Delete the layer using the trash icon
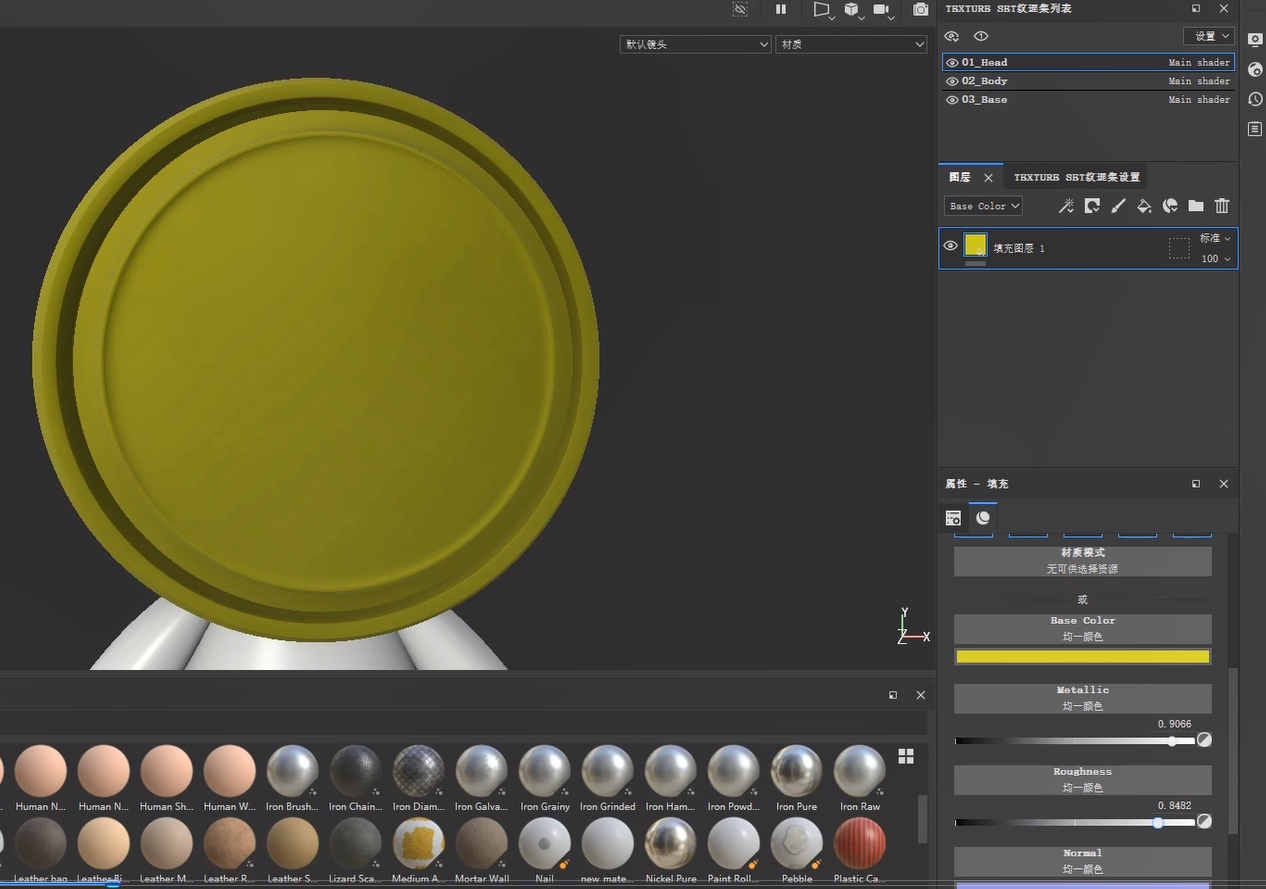This screenshot has height=889, width=1266. [1222, 206]
